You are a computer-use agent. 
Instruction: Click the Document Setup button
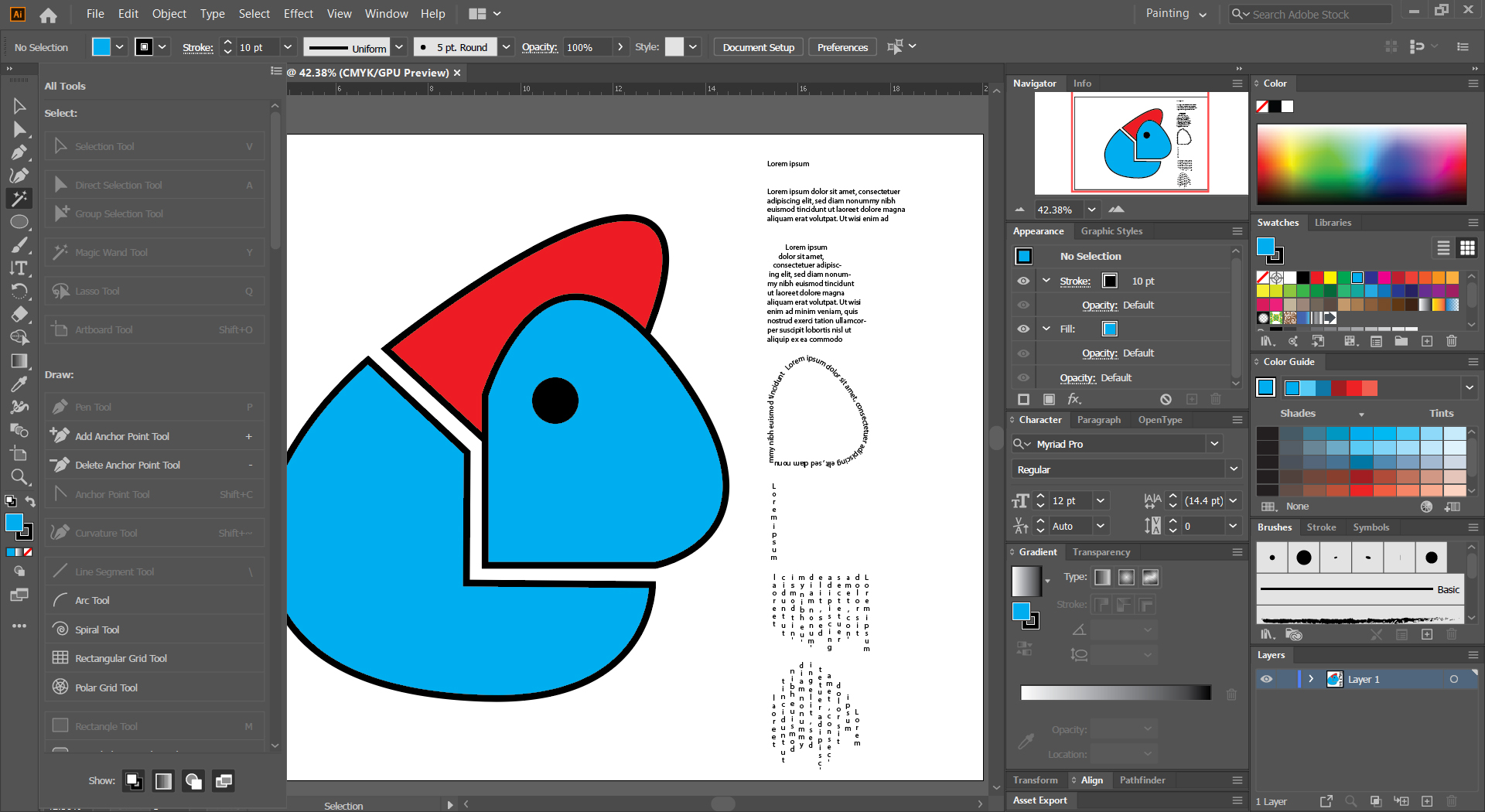758,47
